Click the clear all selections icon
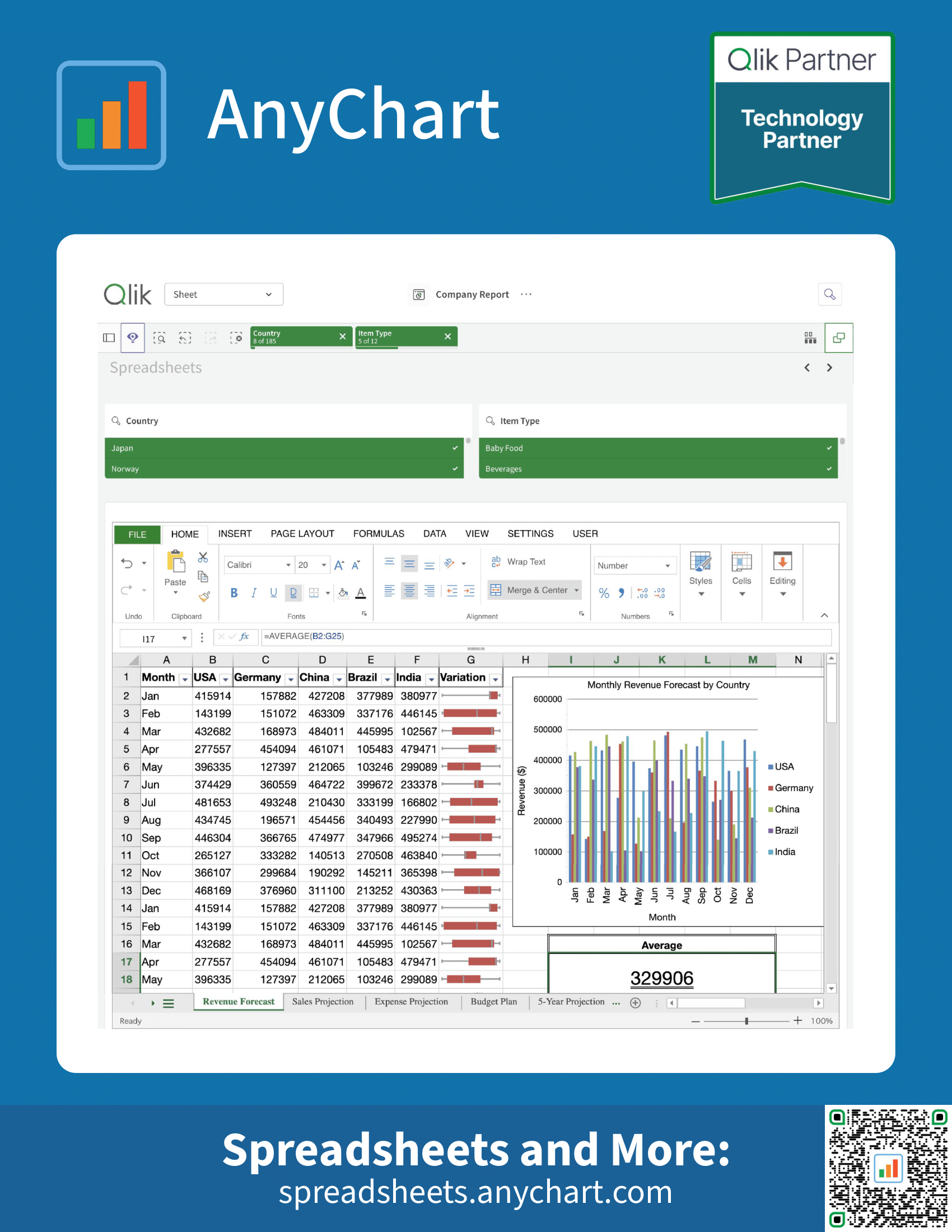Viewport: 952px width, 1232px height. tap(237, 337)
